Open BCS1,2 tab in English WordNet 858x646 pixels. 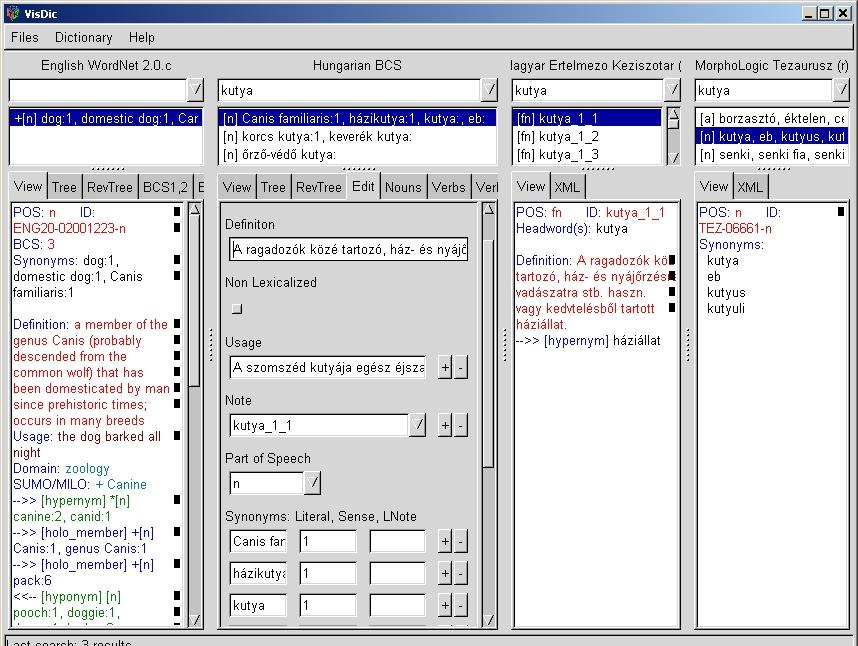(x=165, y=187)
